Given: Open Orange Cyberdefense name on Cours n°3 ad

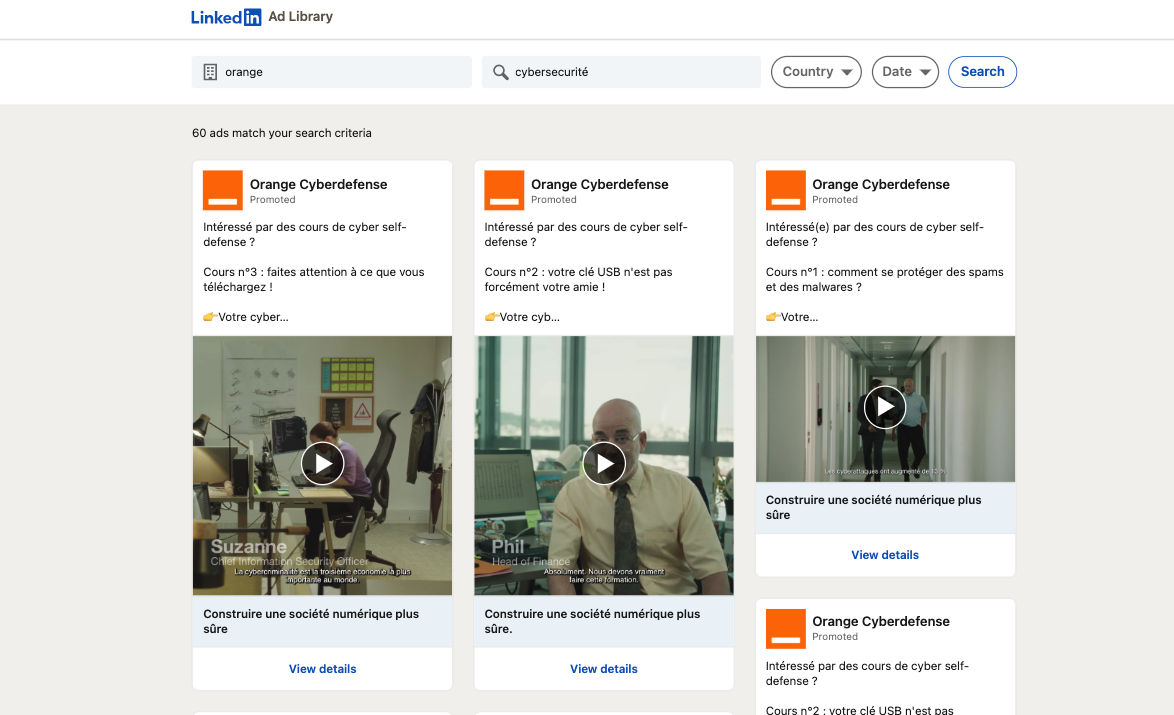Looking at the screenshot, I should [318, 184].
